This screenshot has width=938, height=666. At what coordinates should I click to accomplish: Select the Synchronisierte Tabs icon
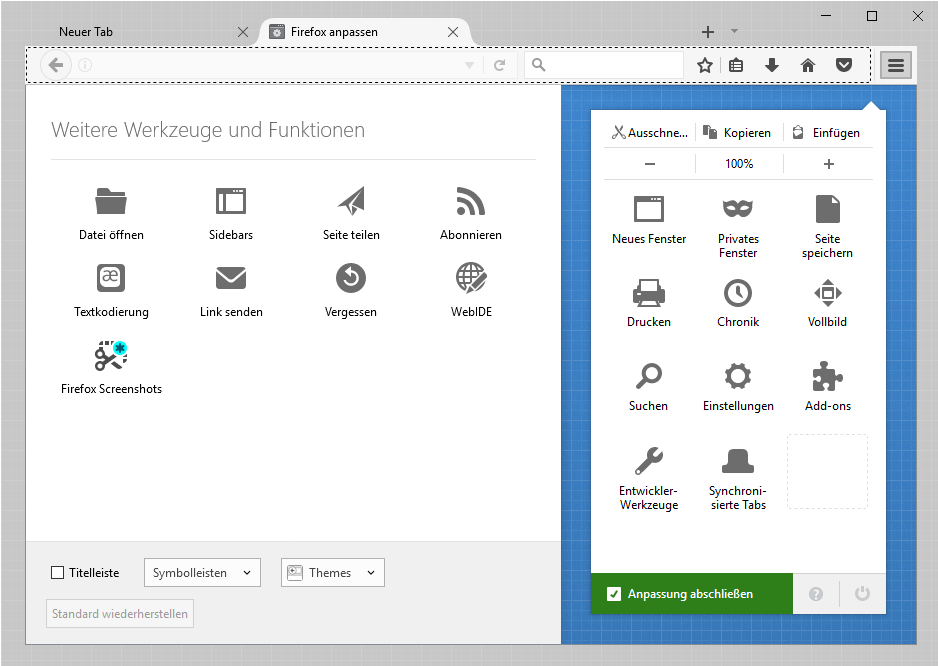738,460
